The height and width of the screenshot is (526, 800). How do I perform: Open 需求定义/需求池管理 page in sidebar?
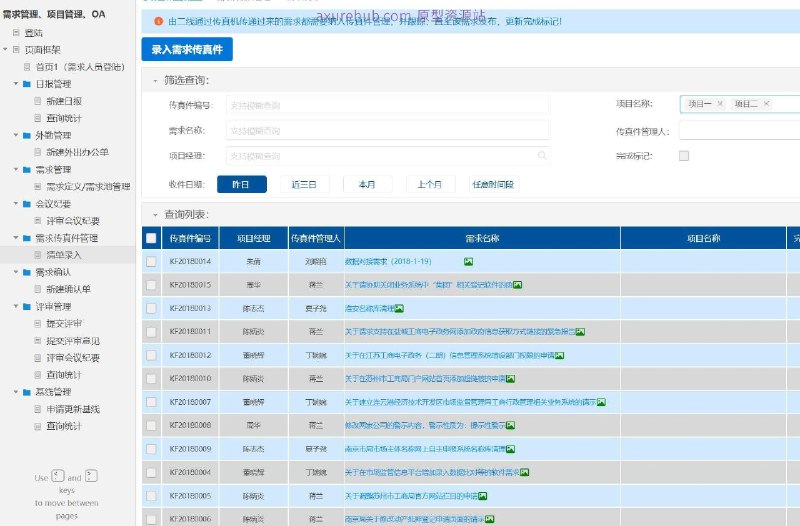(x=88, y=187)
